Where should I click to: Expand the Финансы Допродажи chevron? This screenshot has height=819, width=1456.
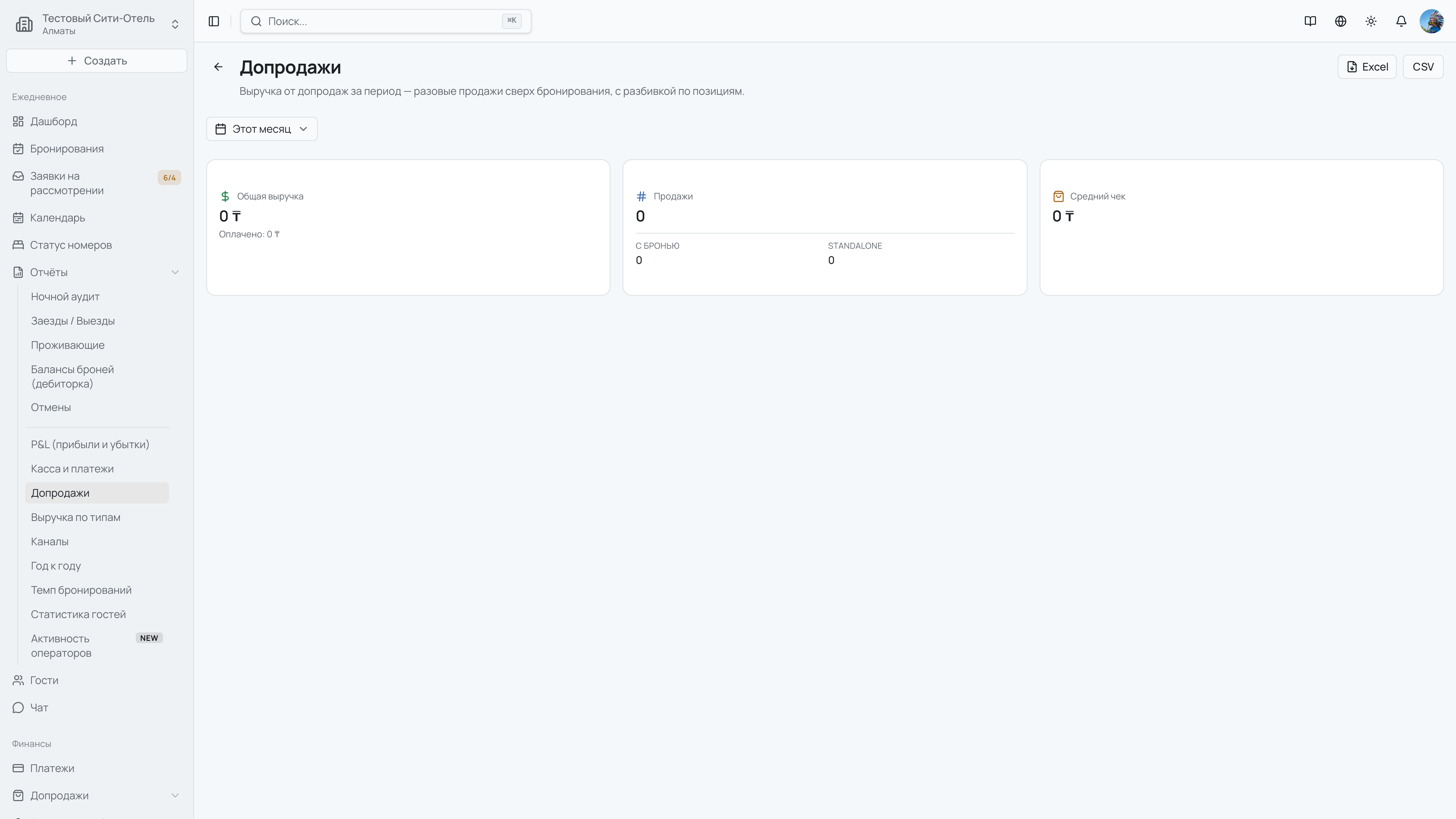[x=175, y=796]
